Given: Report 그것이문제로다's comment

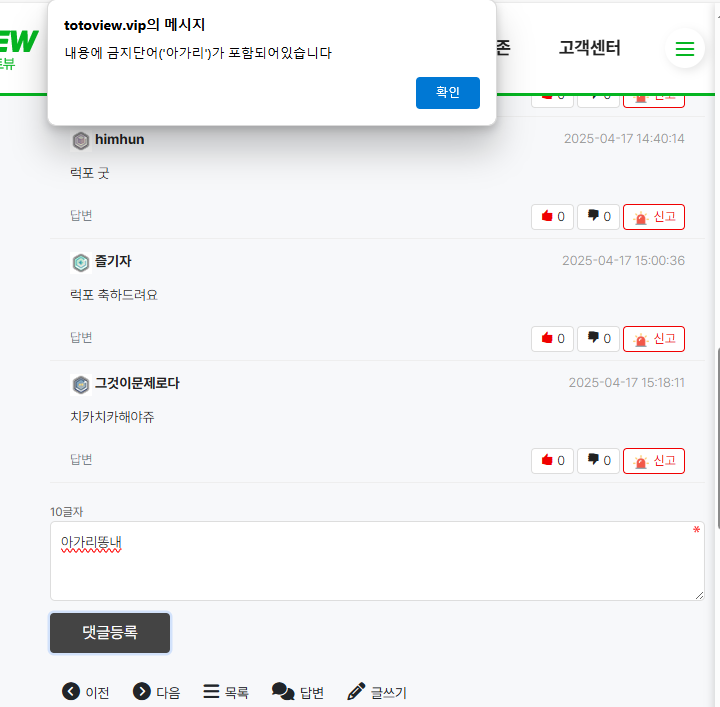Looking at the screenshot, I should pos(653,461).
